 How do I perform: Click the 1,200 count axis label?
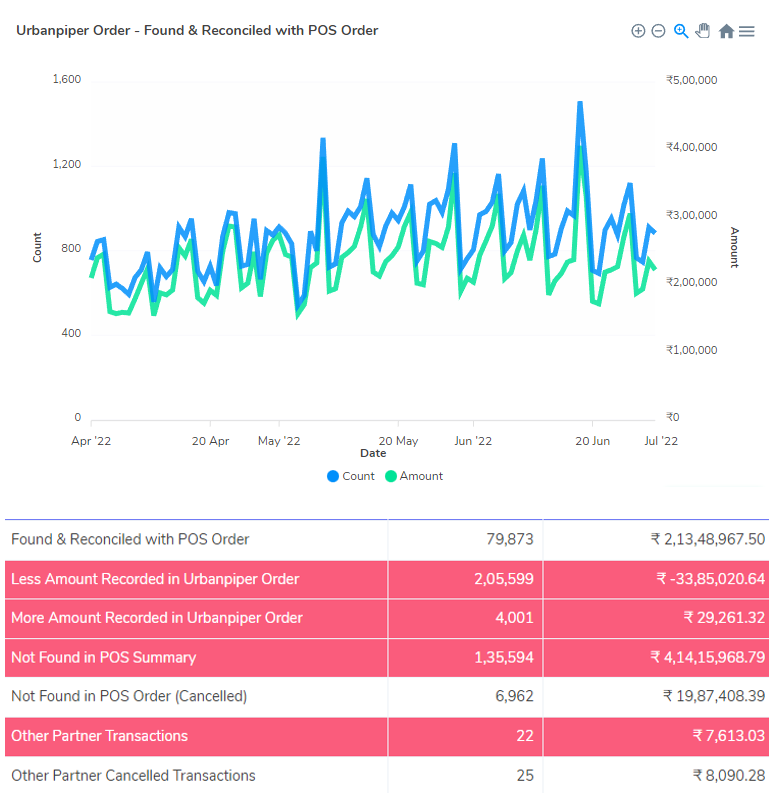click(x=67, y=164)
